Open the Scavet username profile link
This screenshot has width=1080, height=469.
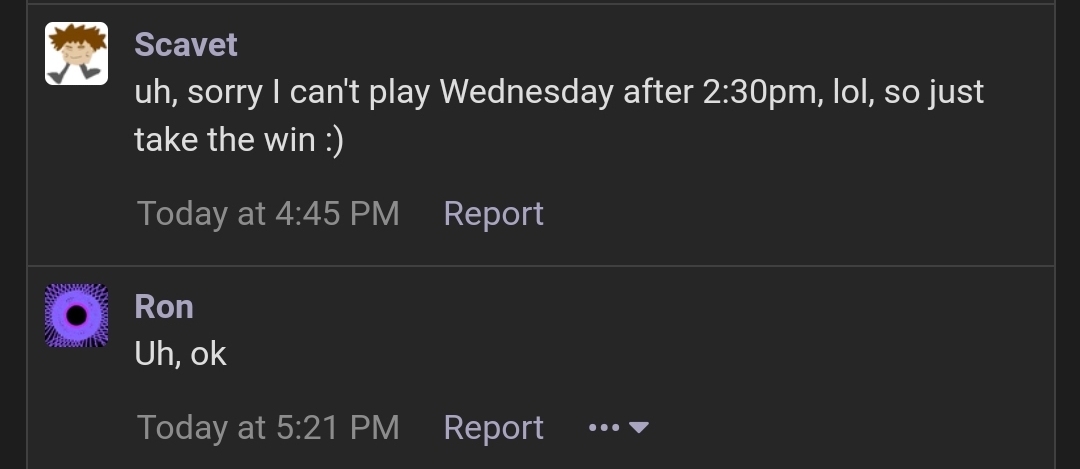point(186,45)
